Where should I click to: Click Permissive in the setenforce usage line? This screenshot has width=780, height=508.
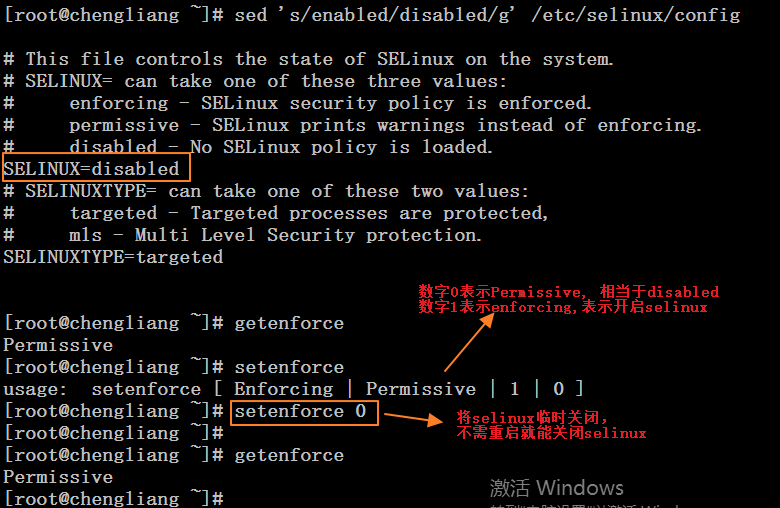pyautogui.click(x=421, y=389)
